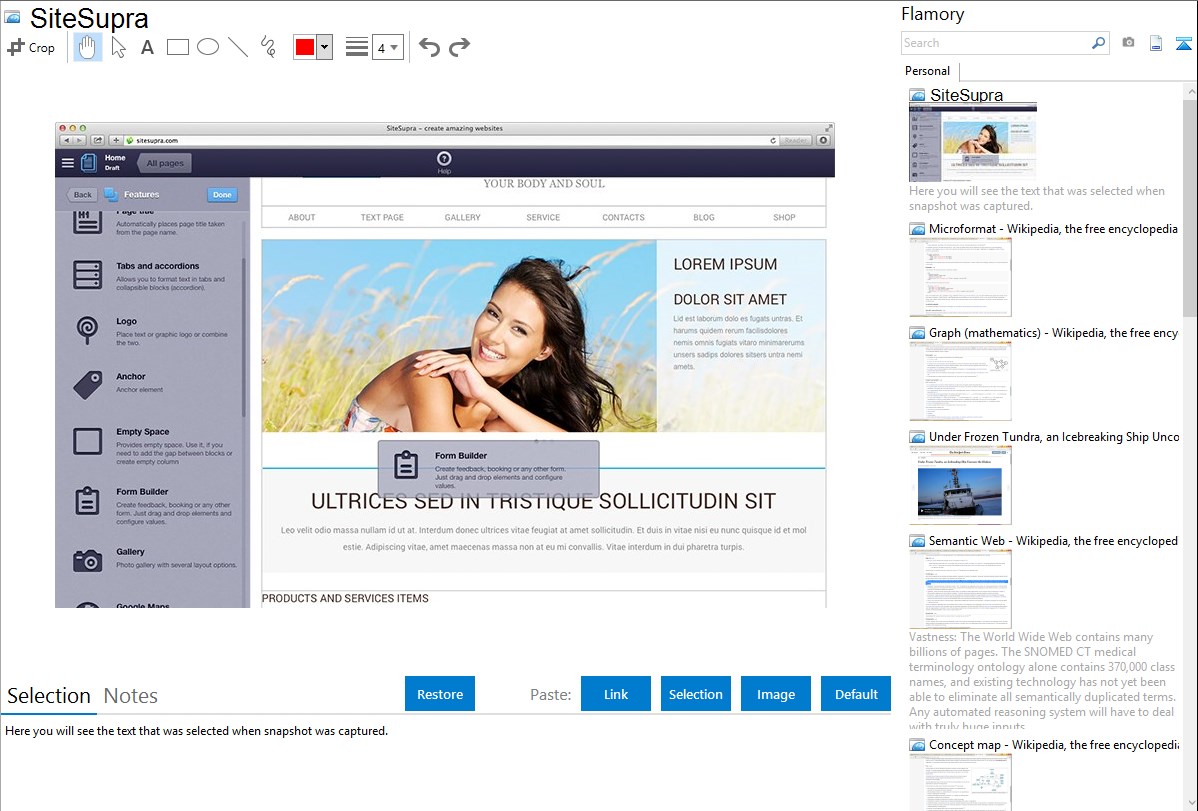Redo the annotation
This screenshot has height=811, width=1198.
[x=459, y=47]
